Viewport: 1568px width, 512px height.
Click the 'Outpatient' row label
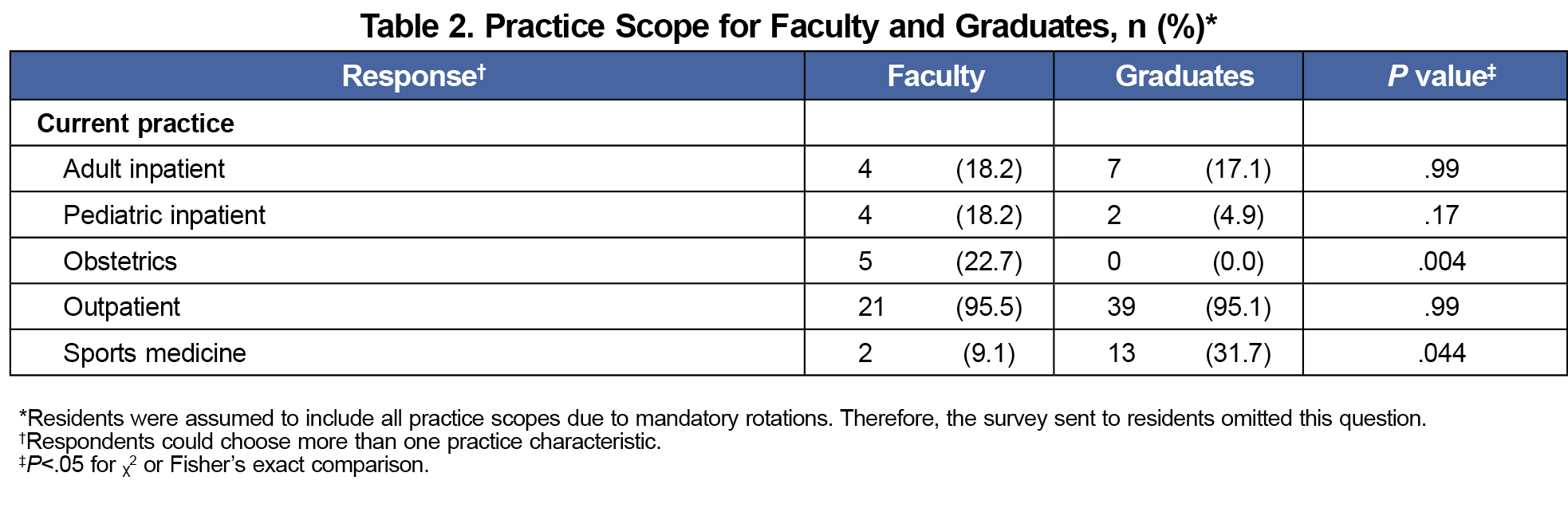(x=121, y=307)
